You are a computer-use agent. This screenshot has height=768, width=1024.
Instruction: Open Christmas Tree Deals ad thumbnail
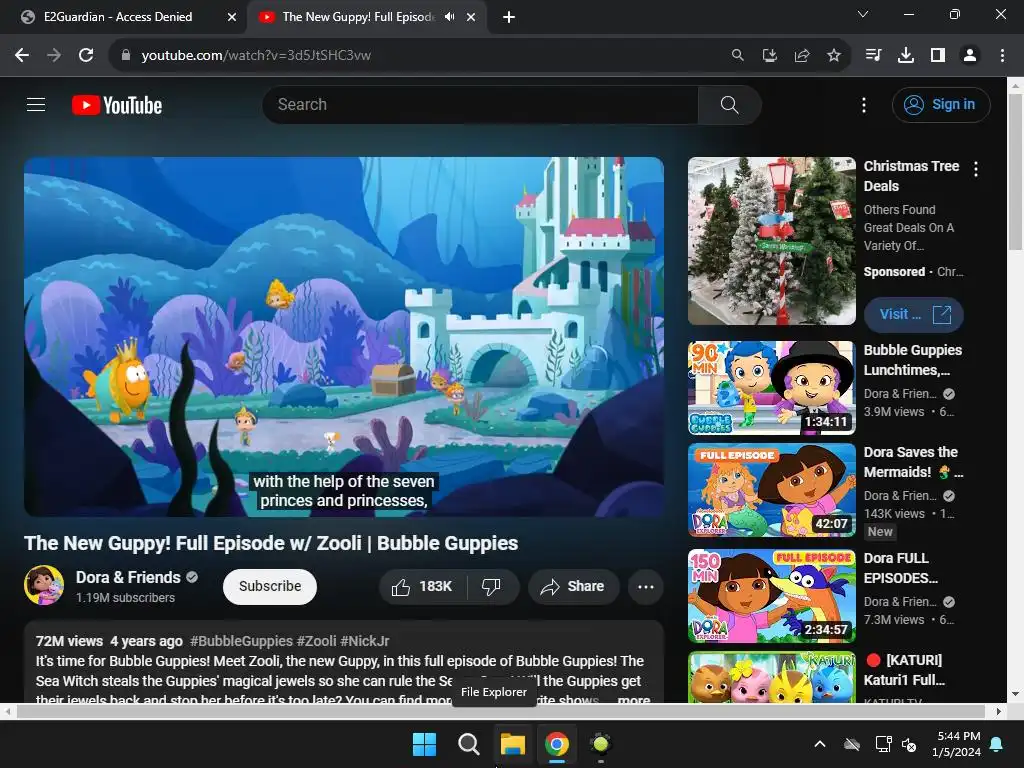771,241
